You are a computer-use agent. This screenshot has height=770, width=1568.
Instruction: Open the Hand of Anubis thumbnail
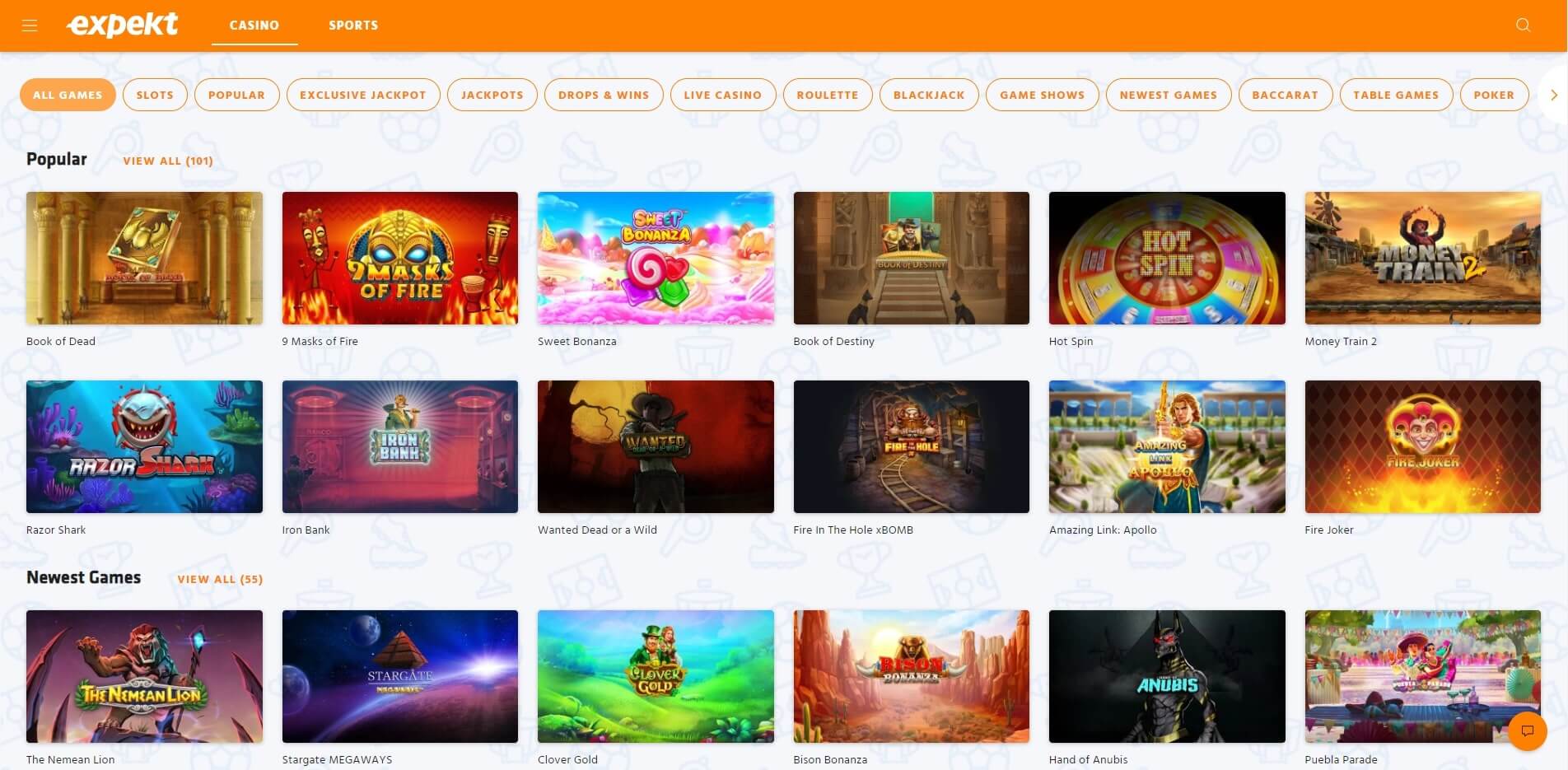tap(1166, 676)
